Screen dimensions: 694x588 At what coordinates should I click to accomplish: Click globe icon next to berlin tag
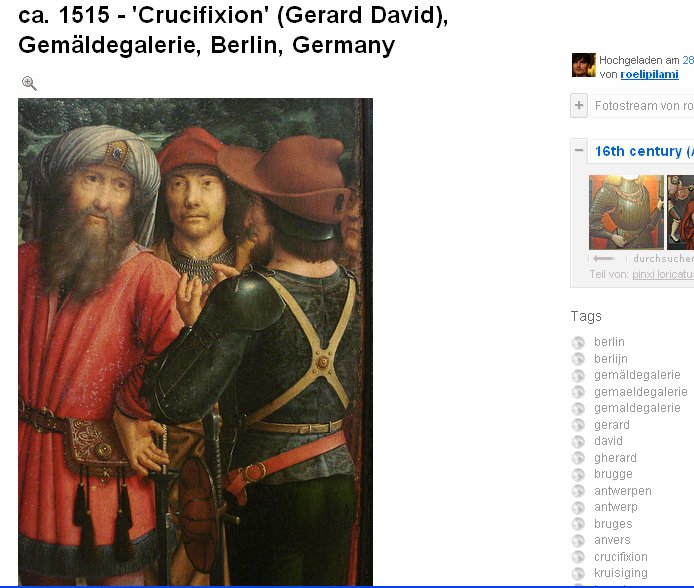pos(578,342)
